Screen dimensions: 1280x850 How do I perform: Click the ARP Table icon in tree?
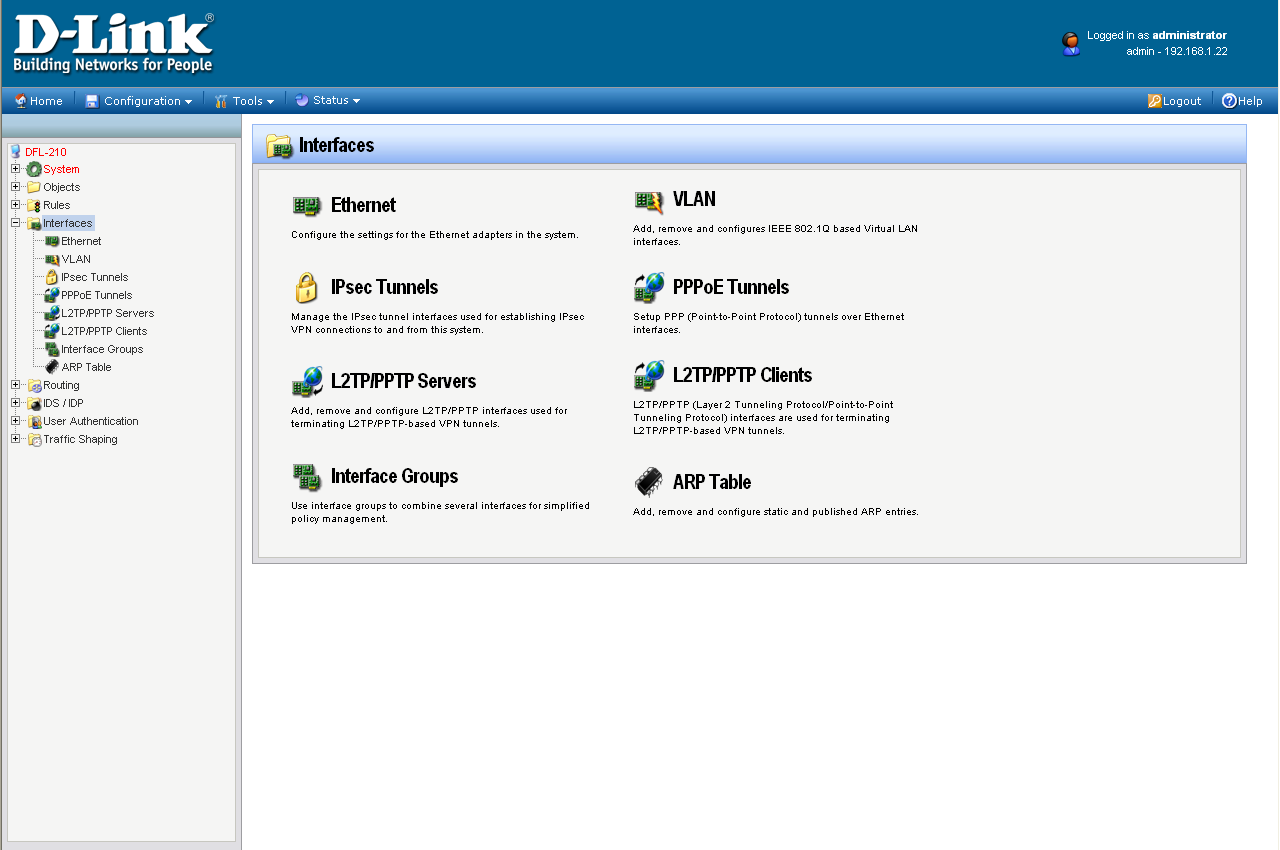tap(52, 367)
